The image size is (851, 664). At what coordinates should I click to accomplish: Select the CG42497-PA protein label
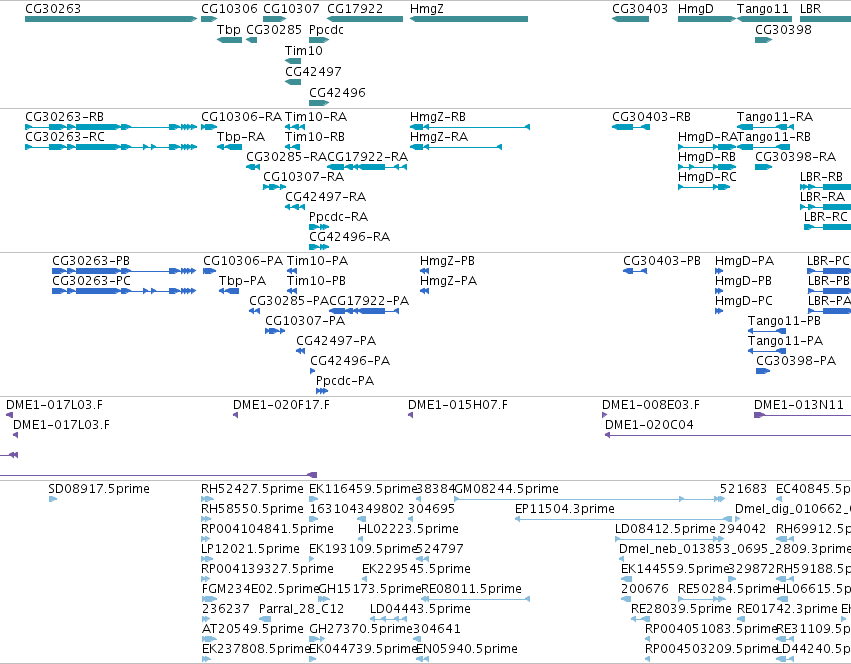336,341
